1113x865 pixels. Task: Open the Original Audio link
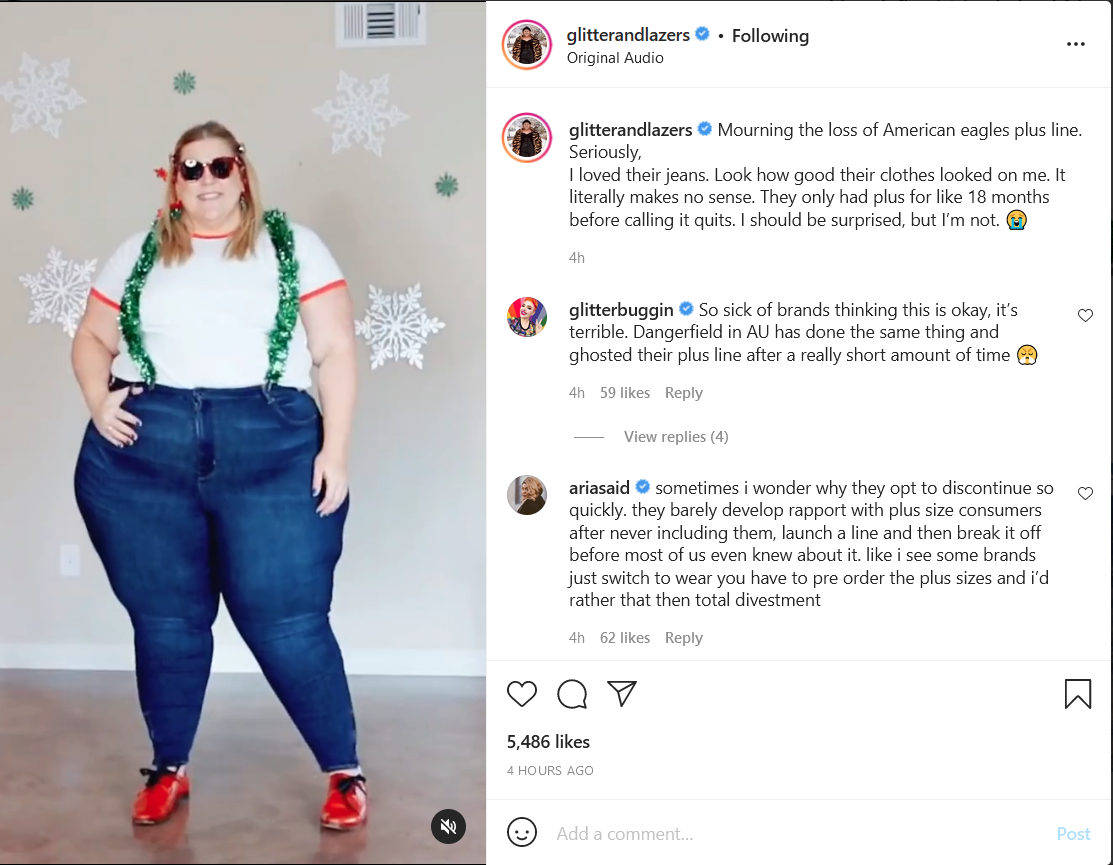pos(615,58)
